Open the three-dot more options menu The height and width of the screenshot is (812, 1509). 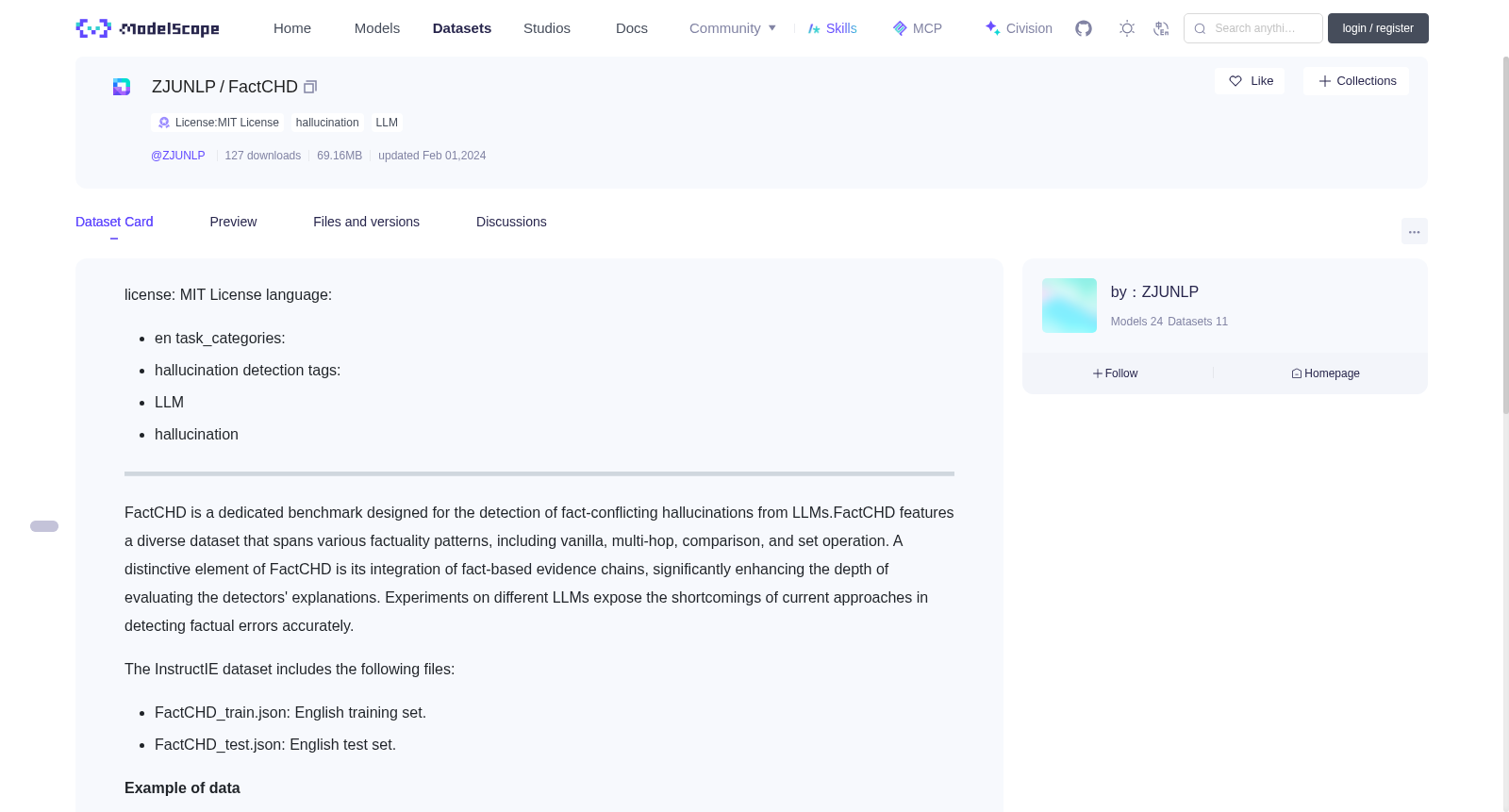pyautogui.click(x=1414, y=231)
